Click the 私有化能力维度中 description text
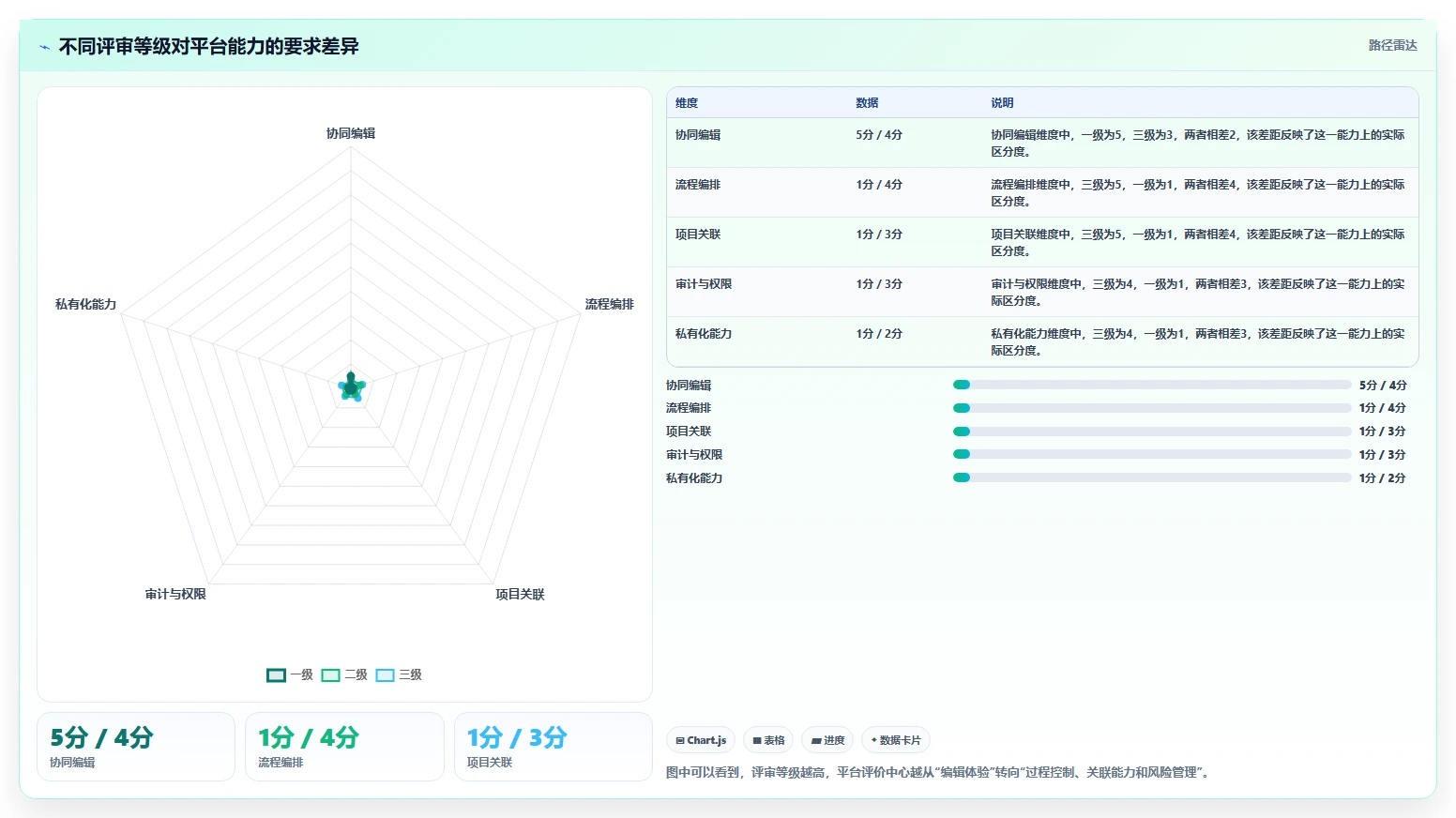 point(1198,341)
